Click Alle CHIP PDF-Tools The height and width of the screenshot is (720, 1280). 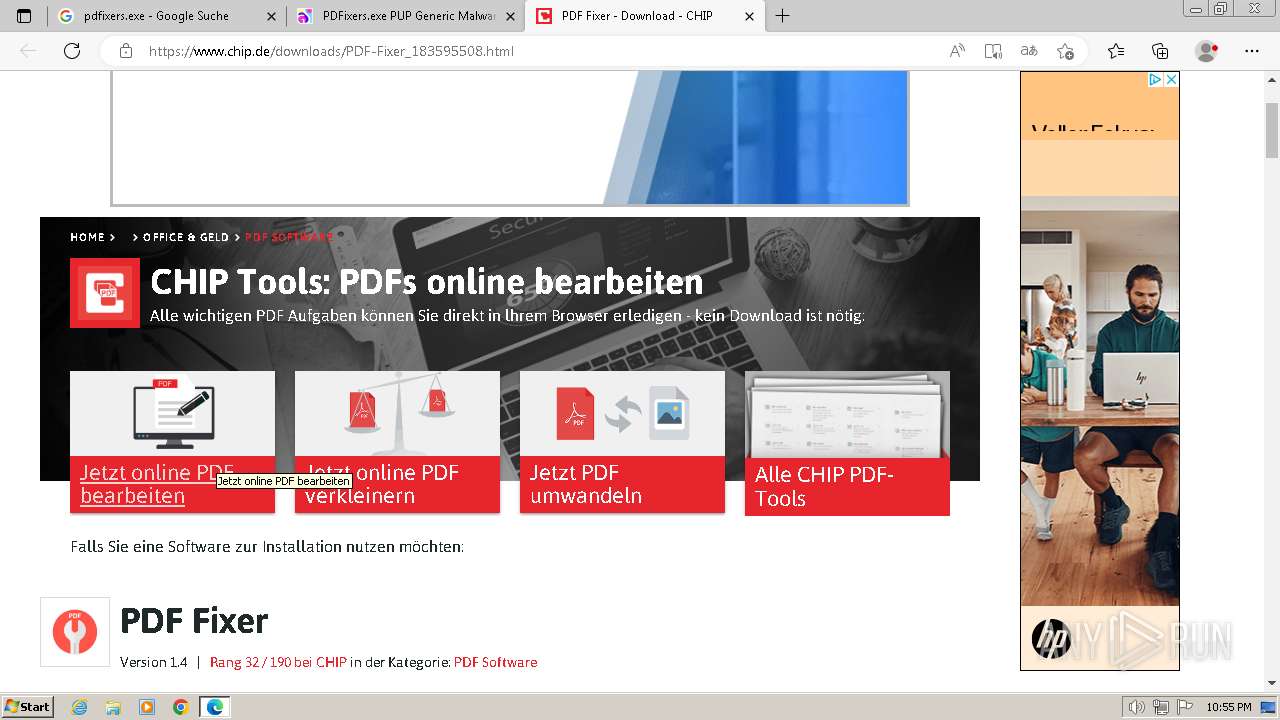point(824,487)
